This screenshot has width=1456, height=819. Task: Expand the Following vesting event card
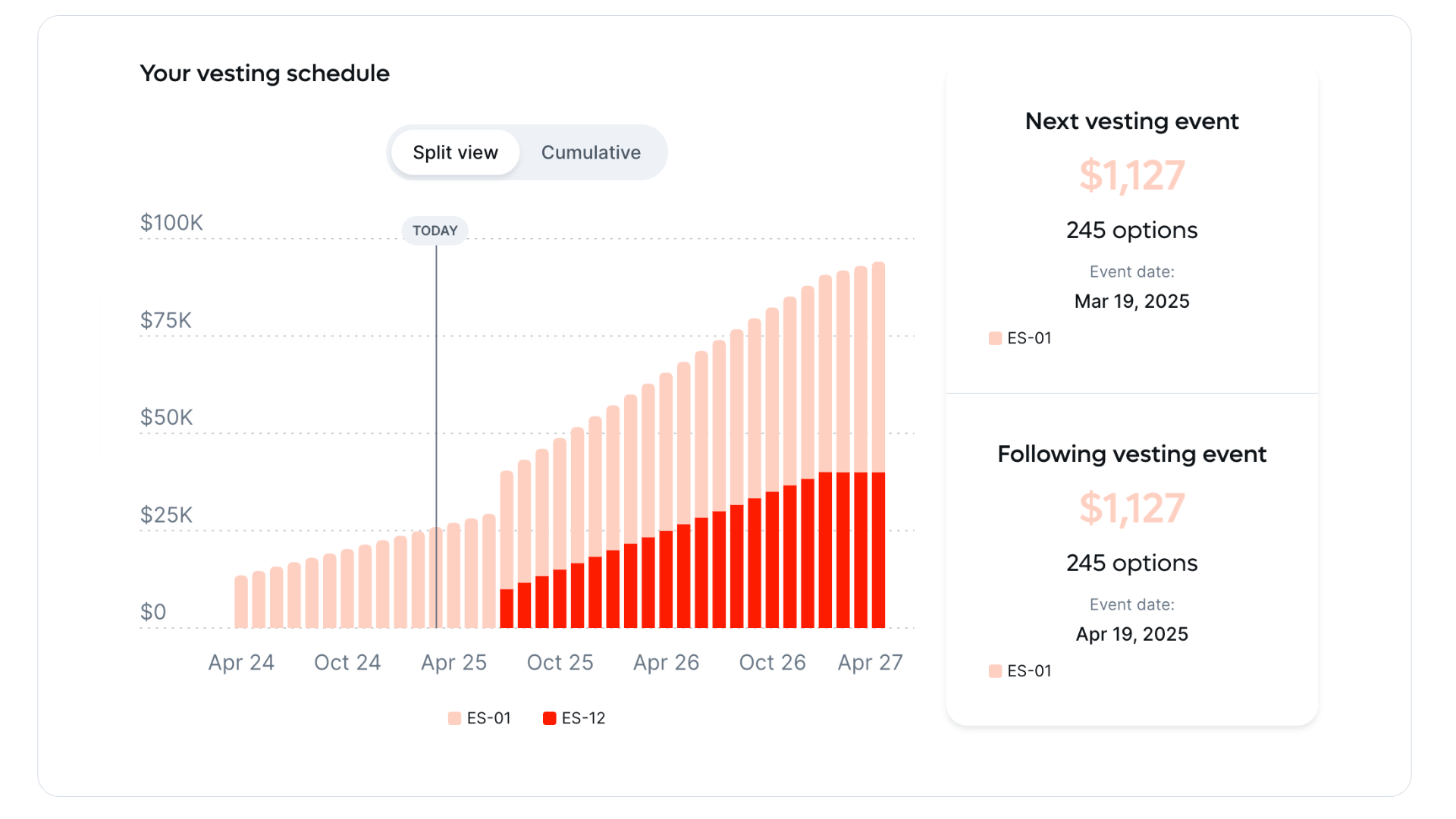click(1131, 453)
